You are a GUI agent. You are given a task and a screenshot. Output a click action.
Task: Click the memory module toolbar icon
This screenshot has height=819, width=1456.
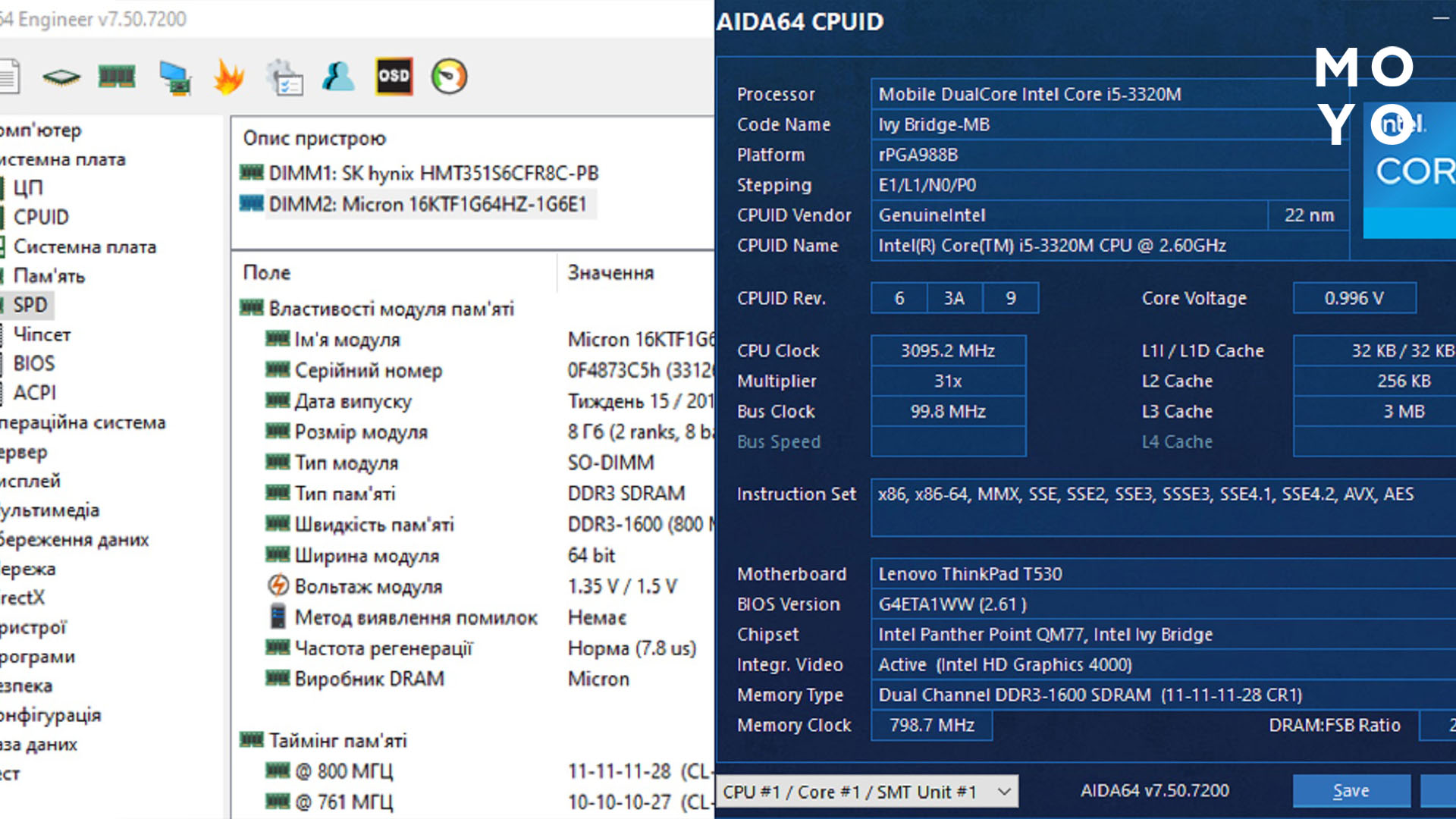117,77
